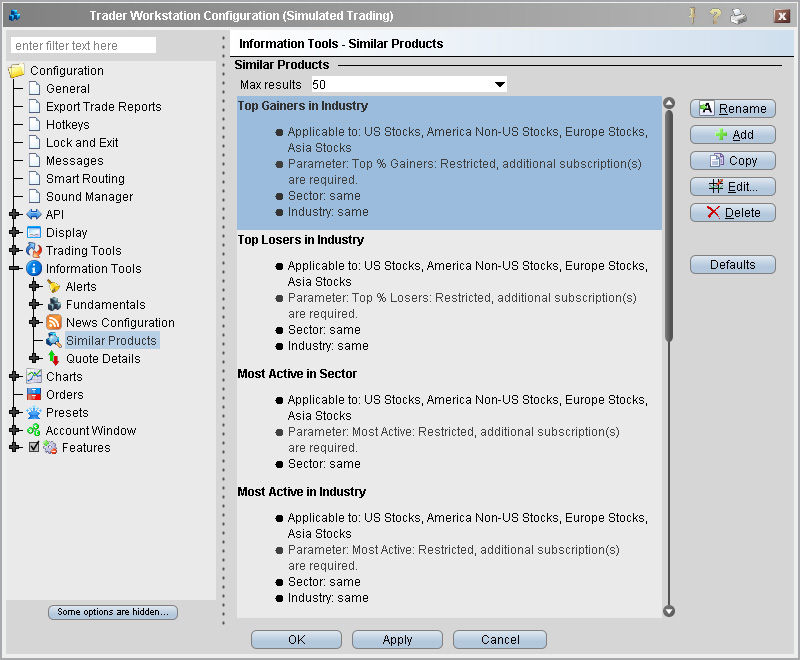Click the pushpin icon in title bar
The image size is (800, 660).
[692, 16]
